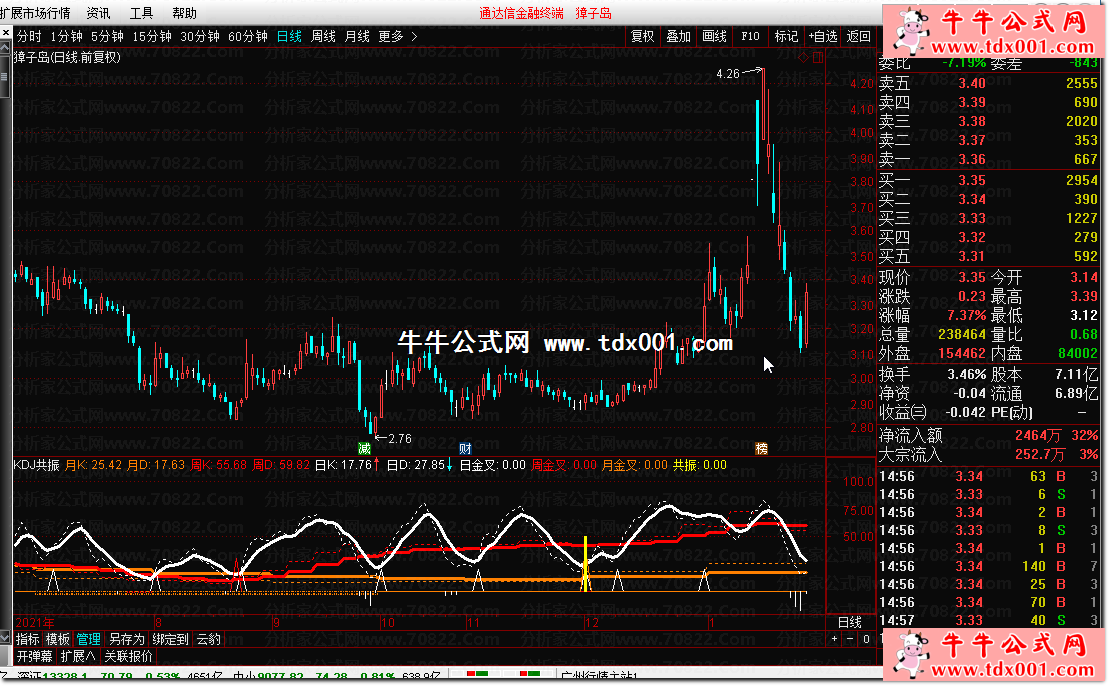Click the 总量 value 238464
This screenshot has width=1110, height=686.
962,334
